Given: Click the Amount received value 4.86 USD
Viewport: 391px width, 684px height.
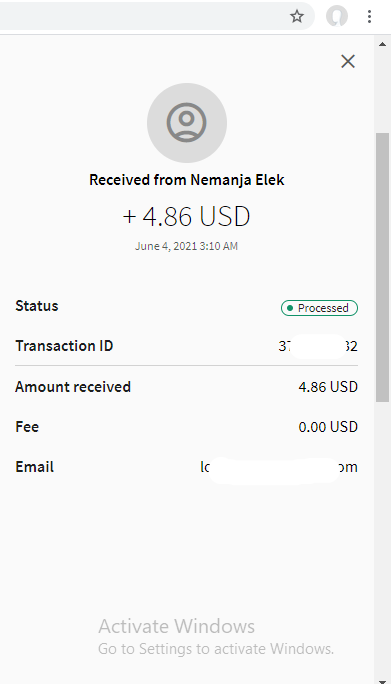Looking at the screenshot, I should tap(328, 387).
